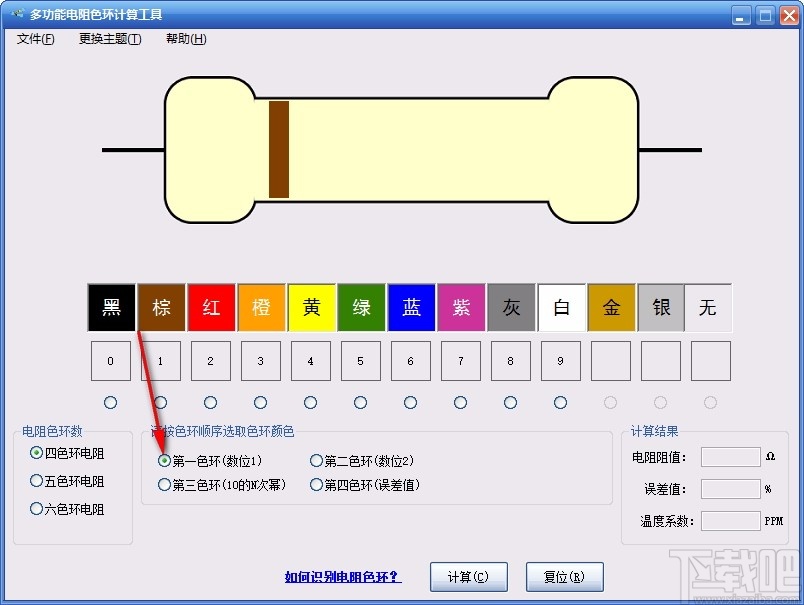Select the 紫 (purple) color band swatch

(461, 307)
